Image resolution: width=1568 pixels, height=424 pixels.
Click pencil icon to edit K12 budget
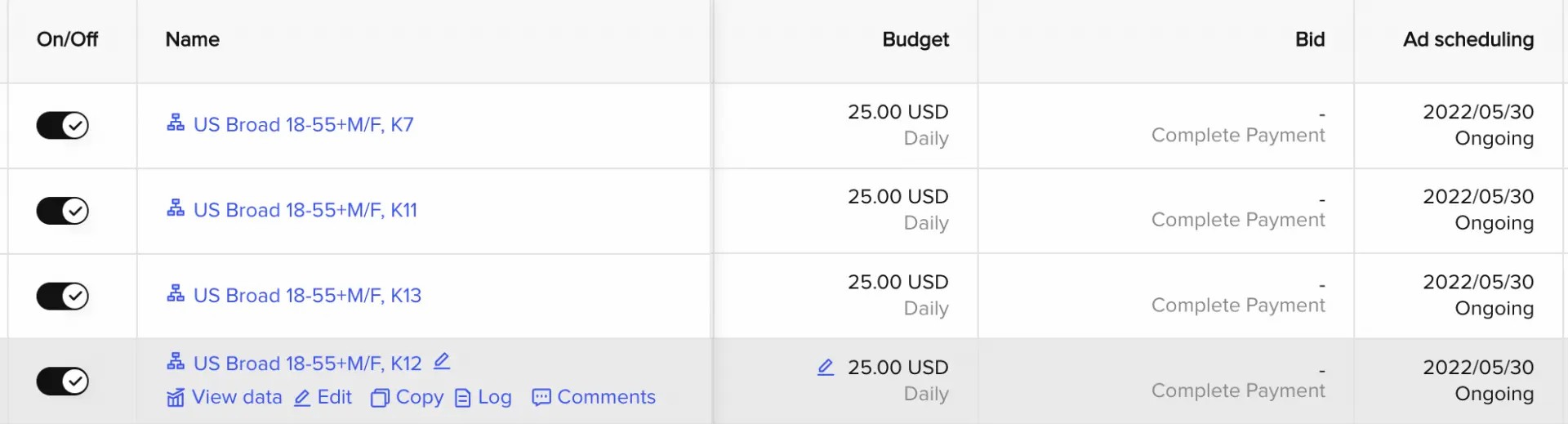point(826,368)
